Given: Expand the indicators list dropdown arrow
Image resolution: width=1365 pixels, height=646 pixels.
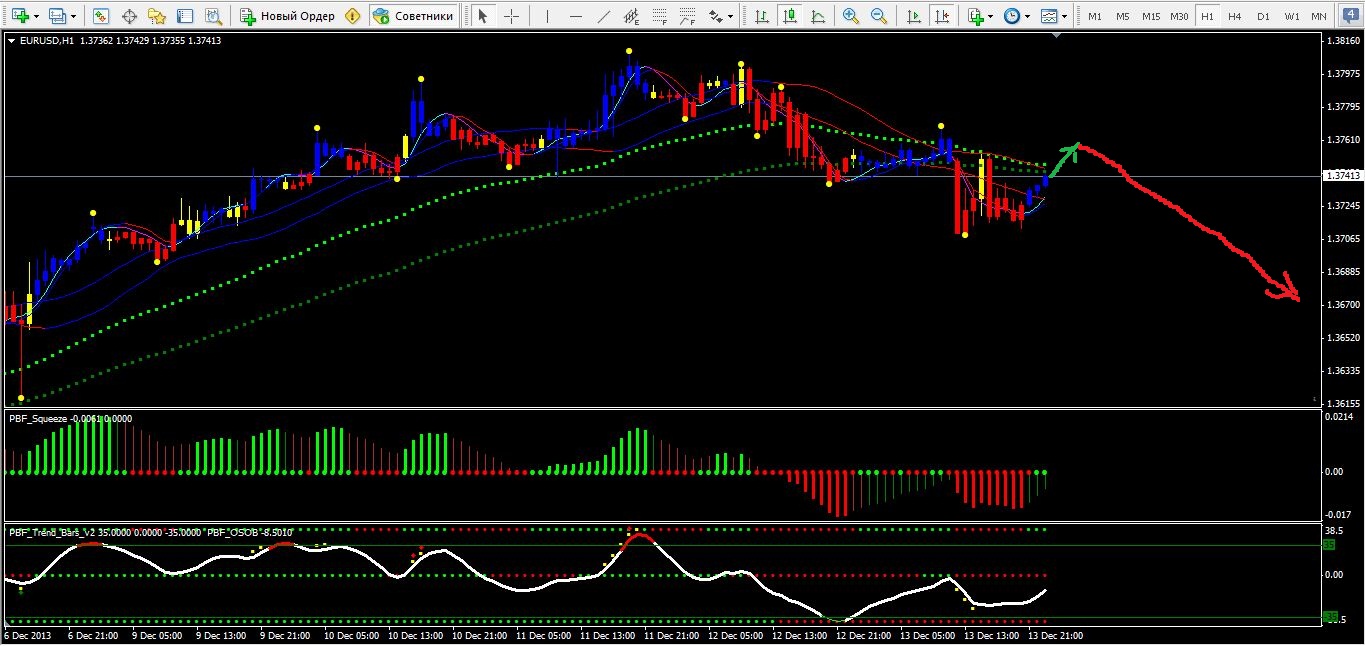Looking at the screenshot, I should pyautogui.click(x=991, y=17).
